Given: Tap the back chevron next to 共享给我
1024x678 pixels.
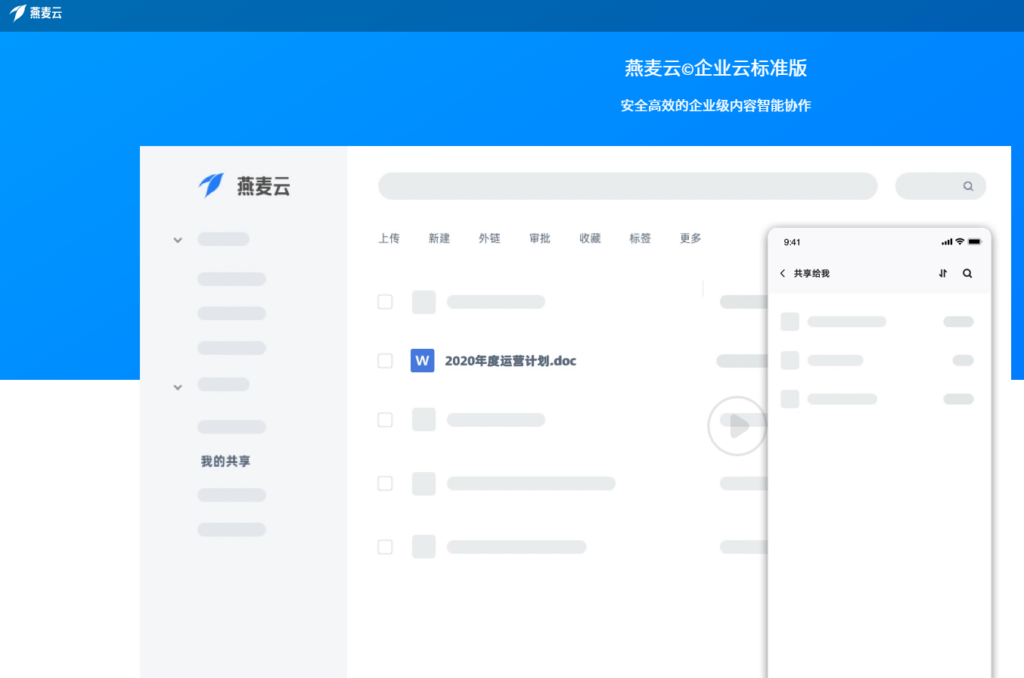Looking at the screenshot, I should (x=783, y=272).
